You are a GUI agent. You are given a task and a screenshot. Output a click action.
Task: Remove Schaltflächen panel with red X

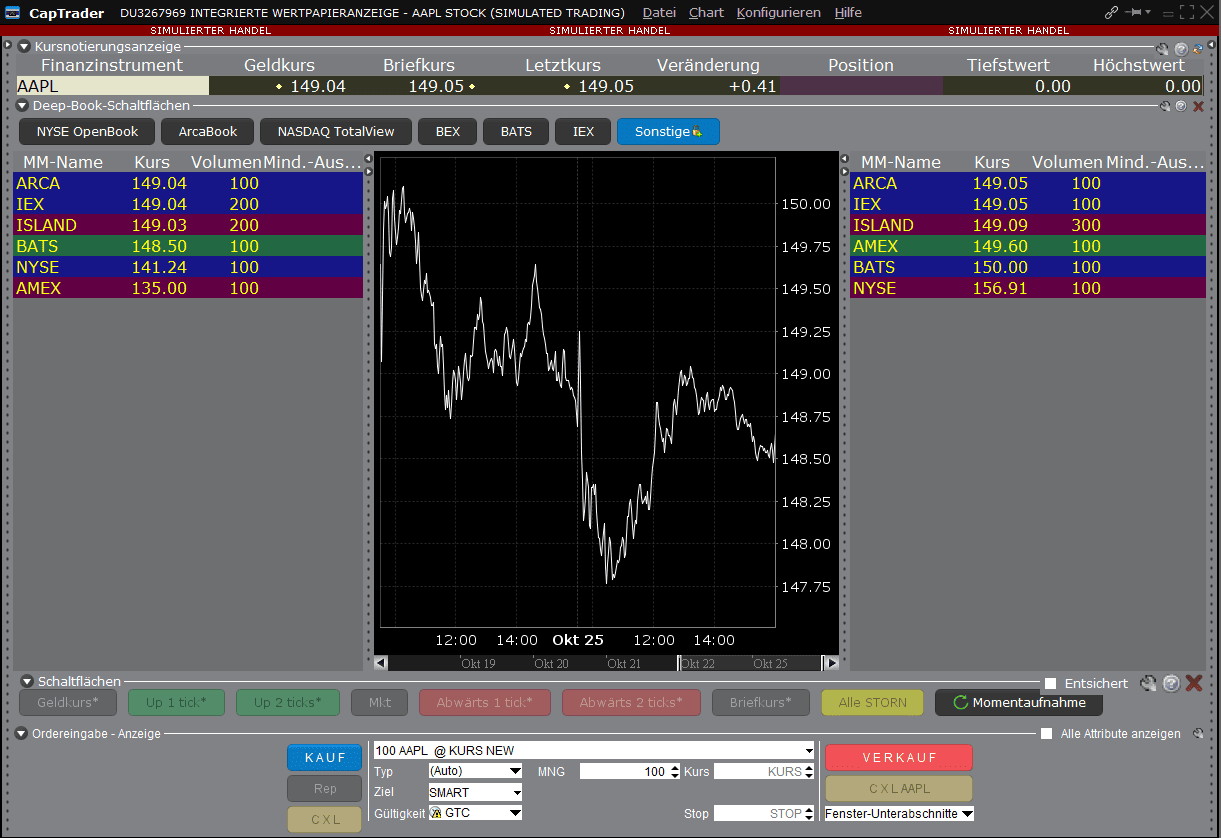tap(1194, 683)
